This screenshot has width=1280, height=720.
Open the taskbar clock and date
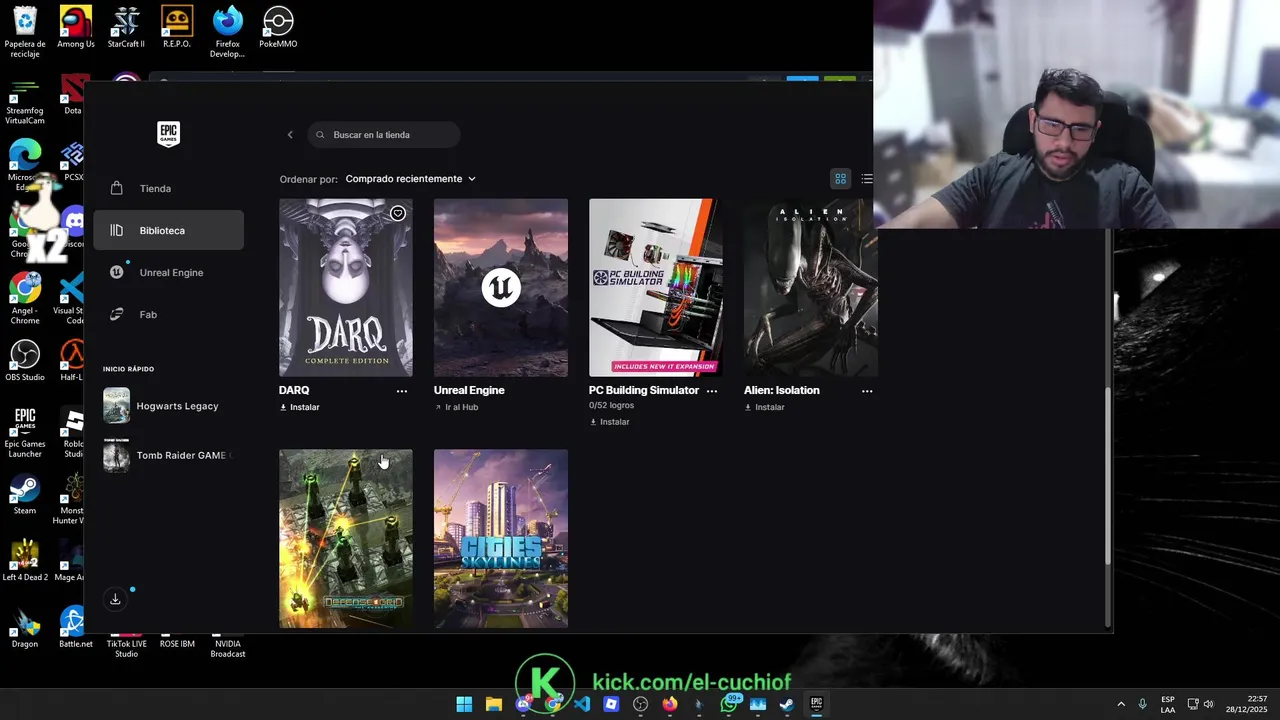click(x=1246, y=704)
